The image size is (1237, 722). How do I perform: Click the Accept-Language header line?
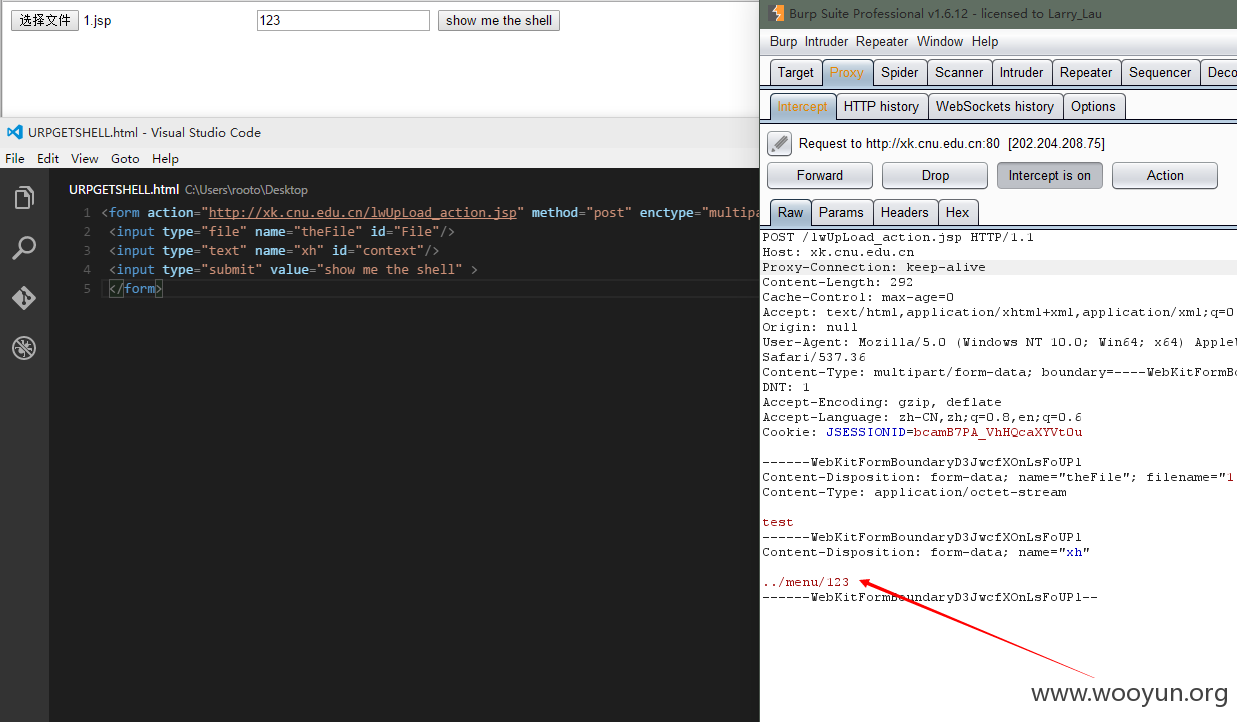(x=922, y=417)
